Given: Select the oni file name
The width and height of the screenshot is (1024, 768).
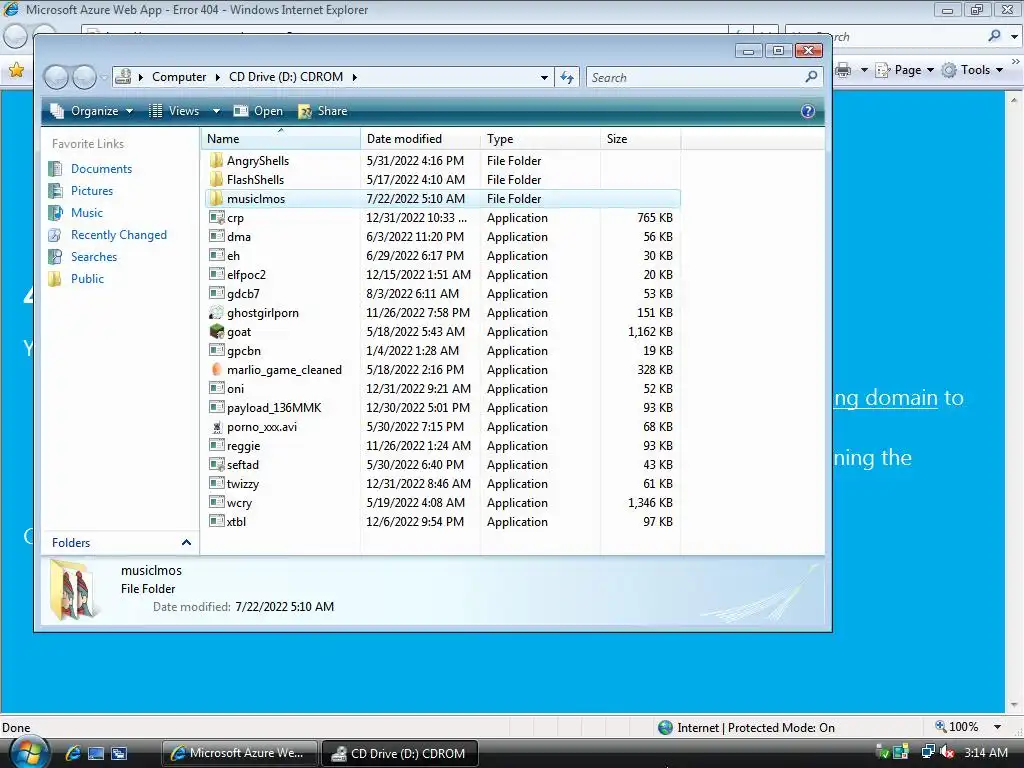Looking at the screenshot, I should [x=236, y=389].
